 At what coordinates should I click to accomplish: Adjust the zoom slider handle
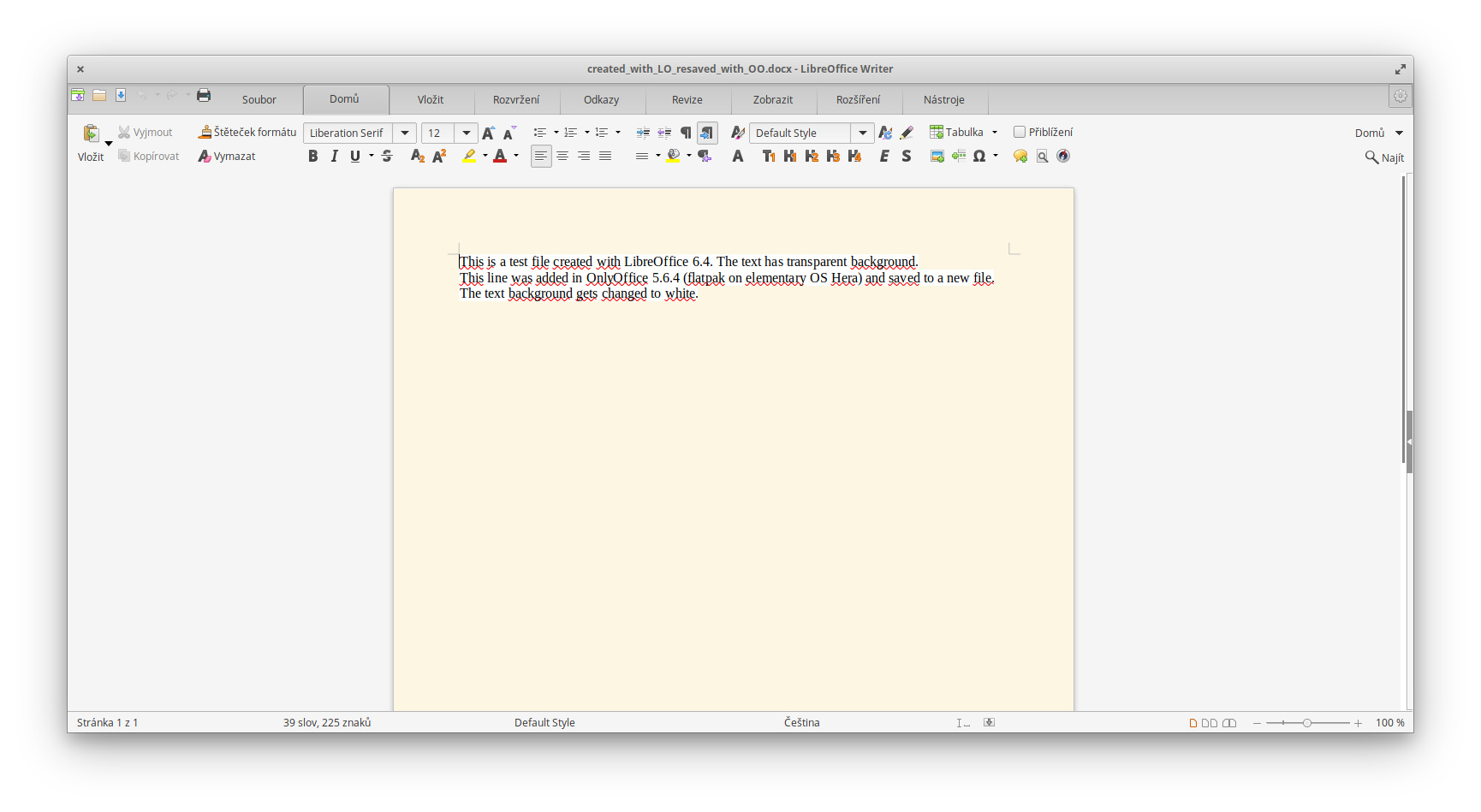point(1307,723)
